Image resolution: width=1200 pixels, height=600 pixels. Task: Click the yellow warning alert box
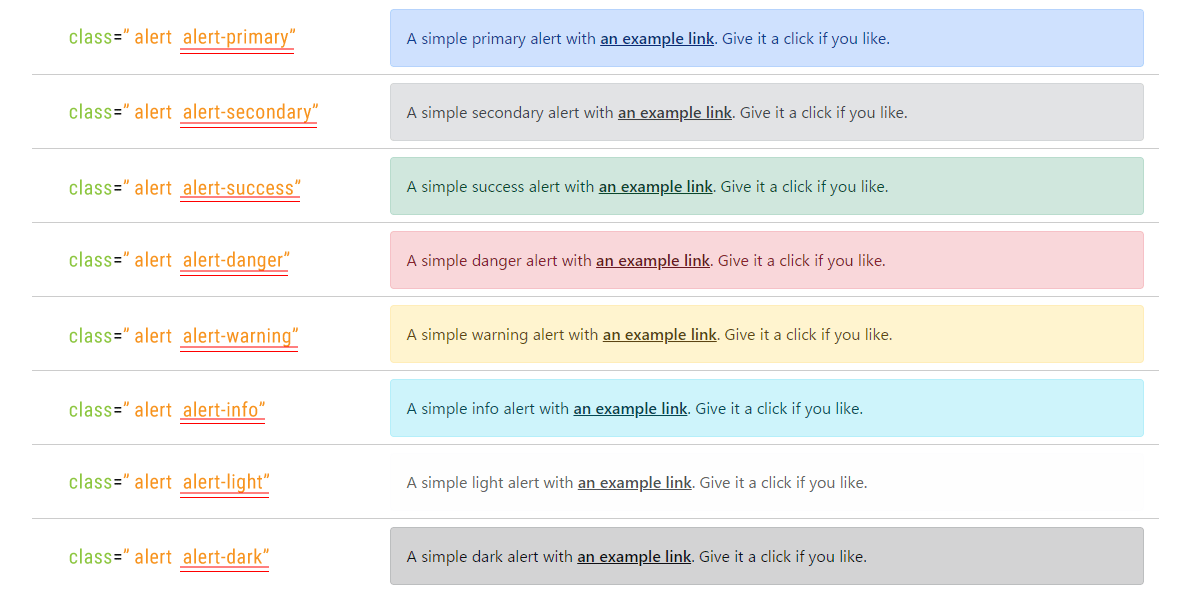pos(767,334)
